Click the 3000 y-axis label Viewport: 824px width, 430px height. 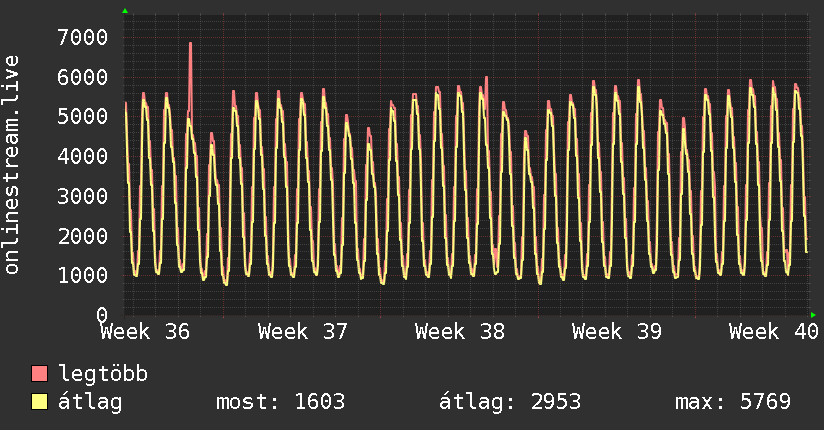pyautogui.click(x=83, y=197)
